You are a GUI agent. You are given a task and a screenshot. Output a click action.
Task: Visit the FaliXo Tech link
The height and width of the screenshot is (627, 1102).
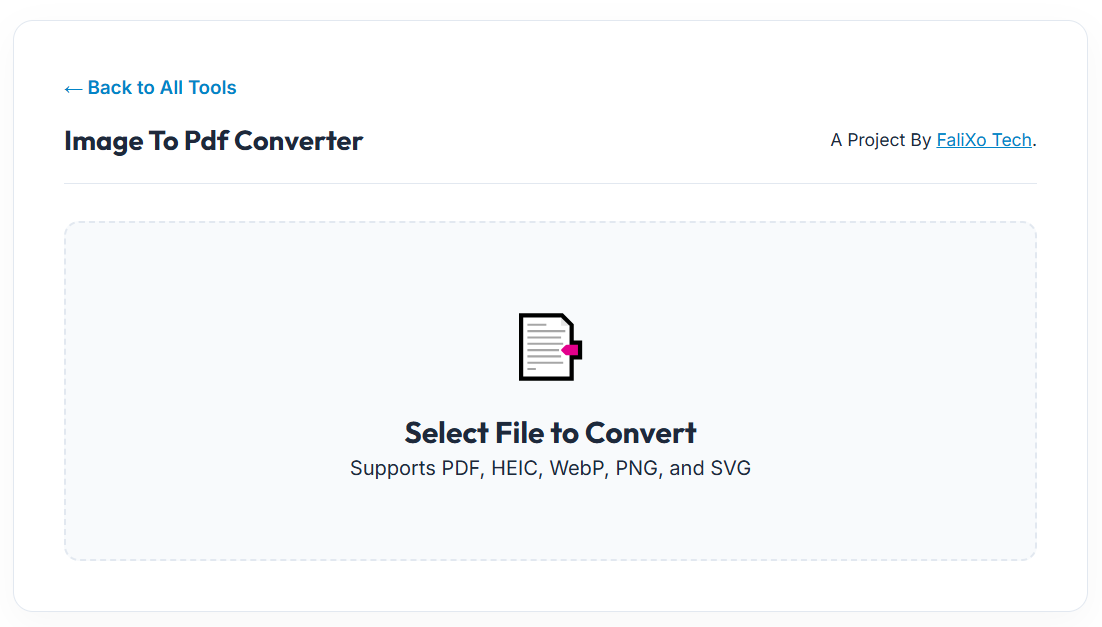(x=983, y=140)
